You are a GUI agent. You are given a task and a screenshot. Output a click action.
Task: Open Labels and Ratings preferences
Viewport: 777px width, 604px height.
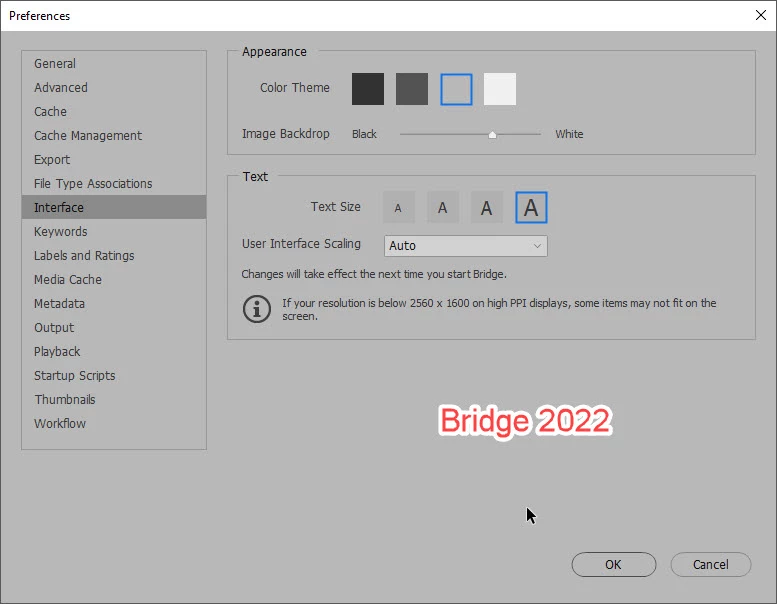click(x=114, y=255)
